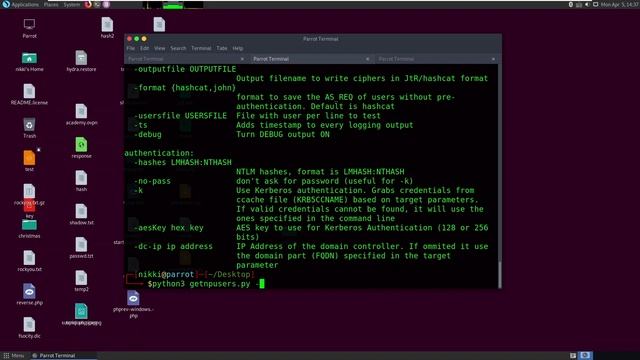This screenshot has height=360, width=640.
Task: Open the terminal Tabs menu
Action: [x=222, y=48]
